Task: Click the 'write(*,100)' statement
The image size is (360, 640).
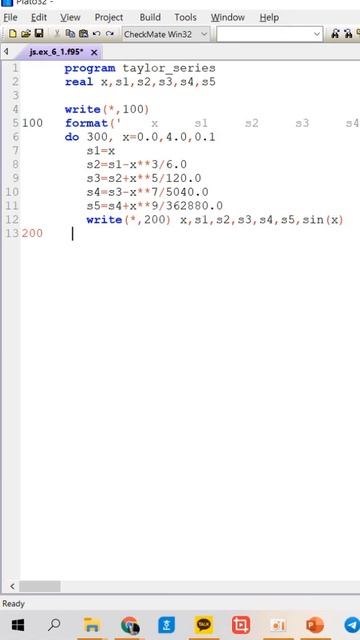Action: 107,109
